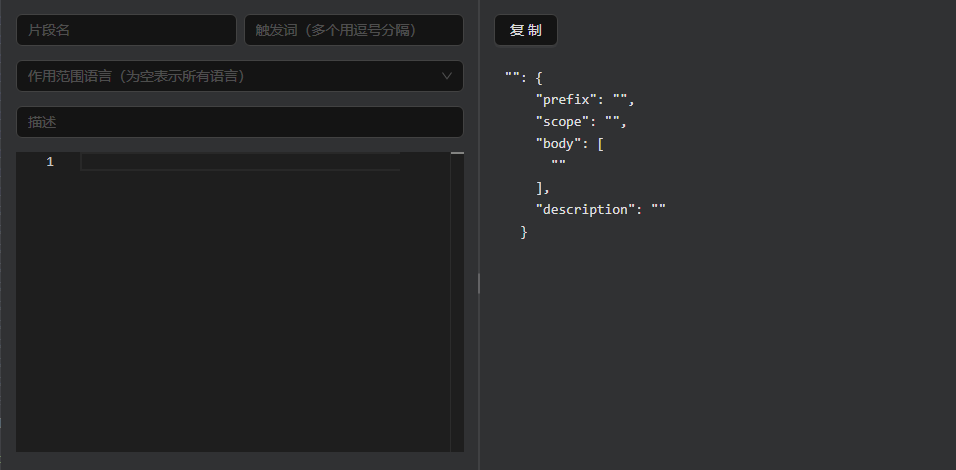The image size is (956, 470).
Task: Click the "scope" key in JSON output
Action: 560,122
